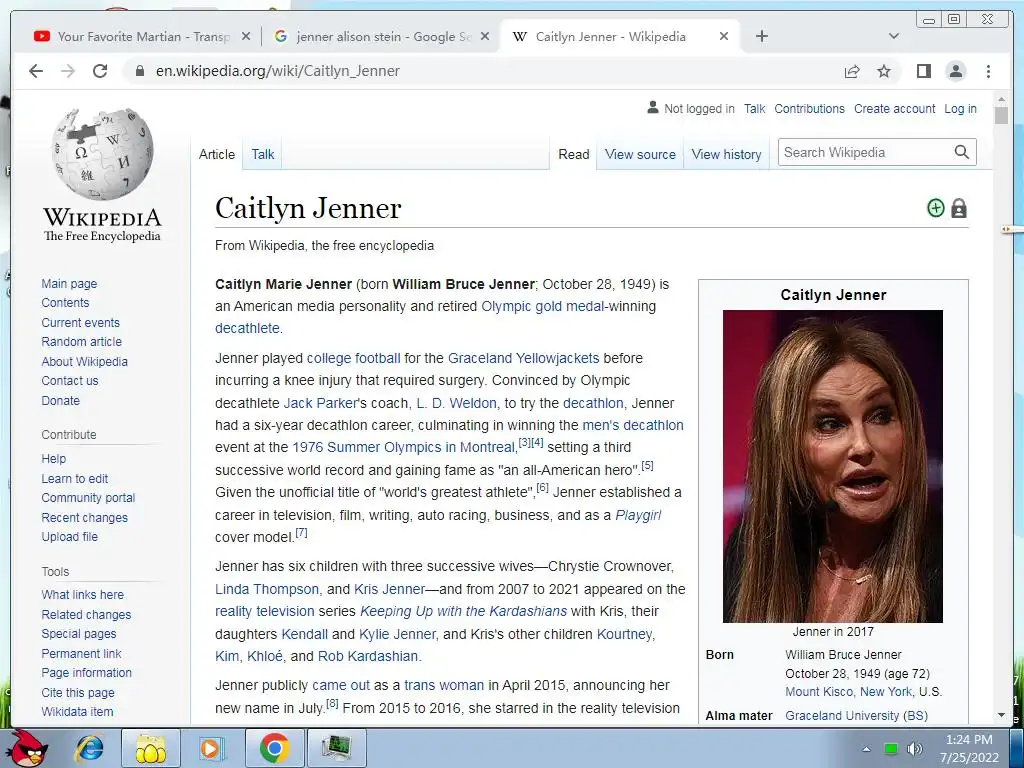Open the View history tab
1024x768 pixels.
coord(726,155)
